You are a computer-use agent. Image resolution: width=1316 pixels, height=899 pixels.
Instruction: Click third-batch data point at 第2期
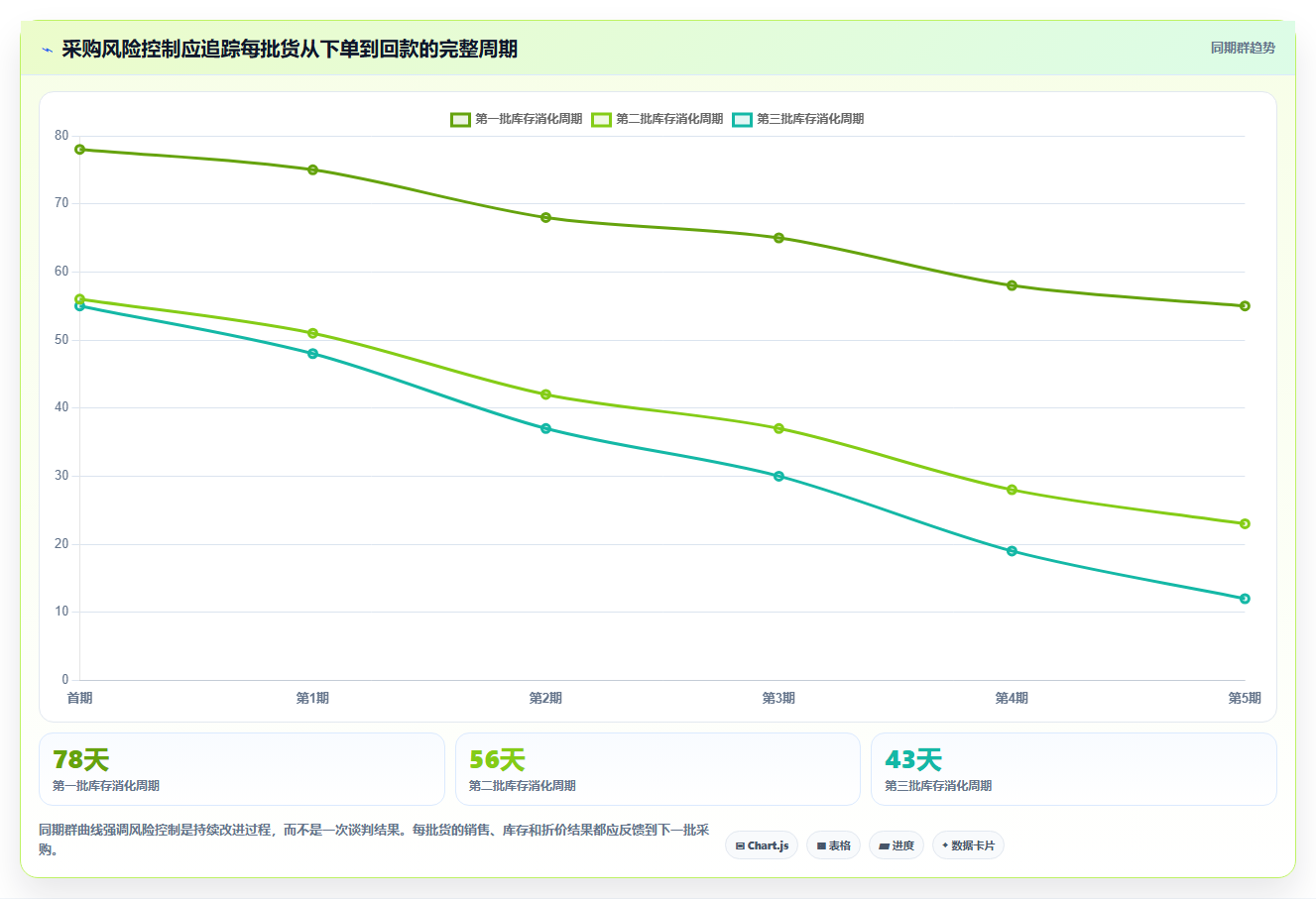pos(545,428)
